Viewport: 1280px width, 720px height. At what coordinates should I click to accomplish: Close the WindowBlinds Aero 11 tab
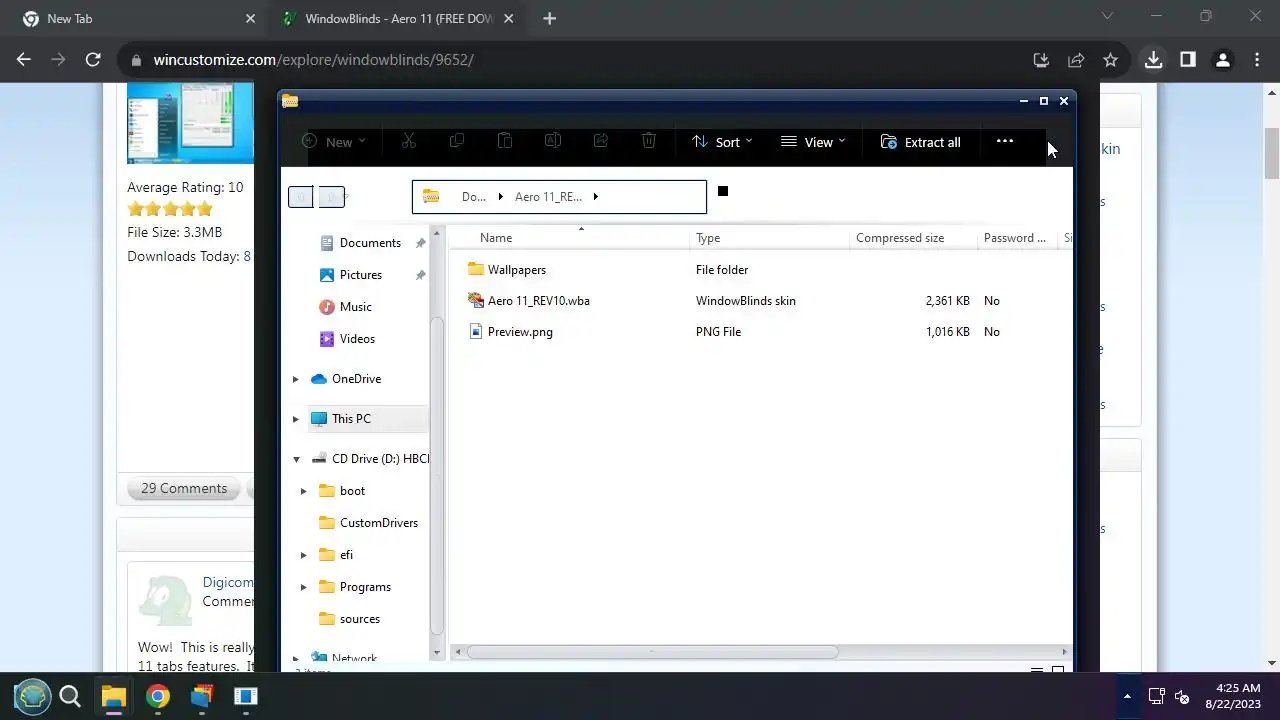[509, 19]
